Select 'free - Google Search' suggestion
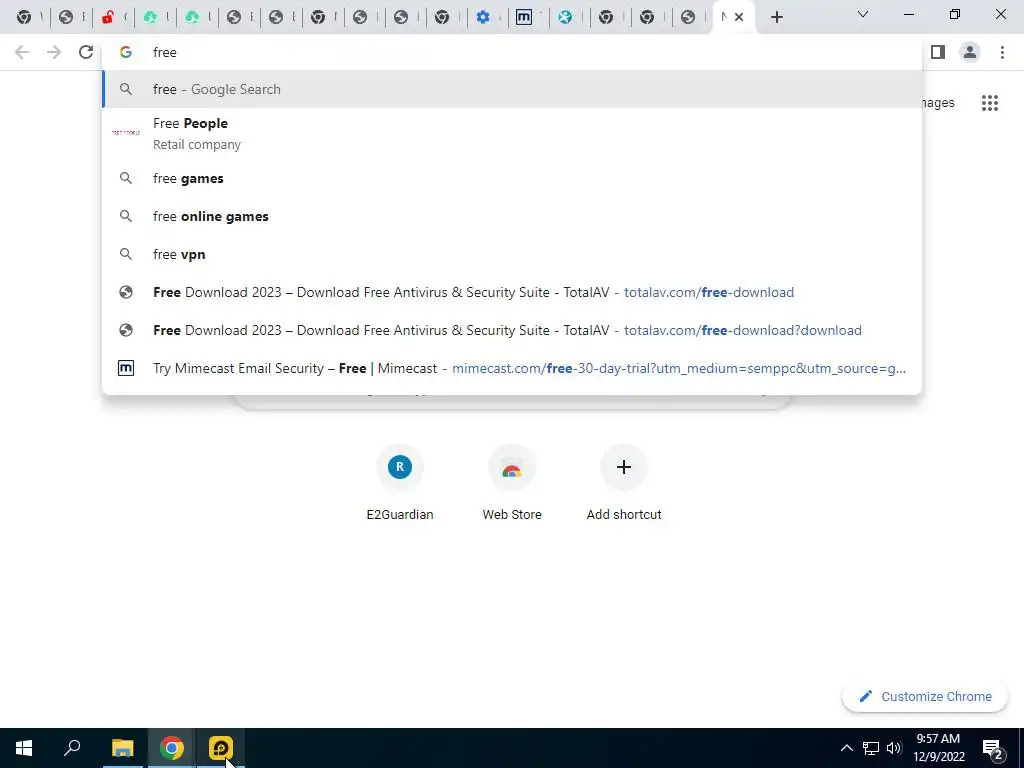This screenshot has height=768, width=1024. (512, 89)
